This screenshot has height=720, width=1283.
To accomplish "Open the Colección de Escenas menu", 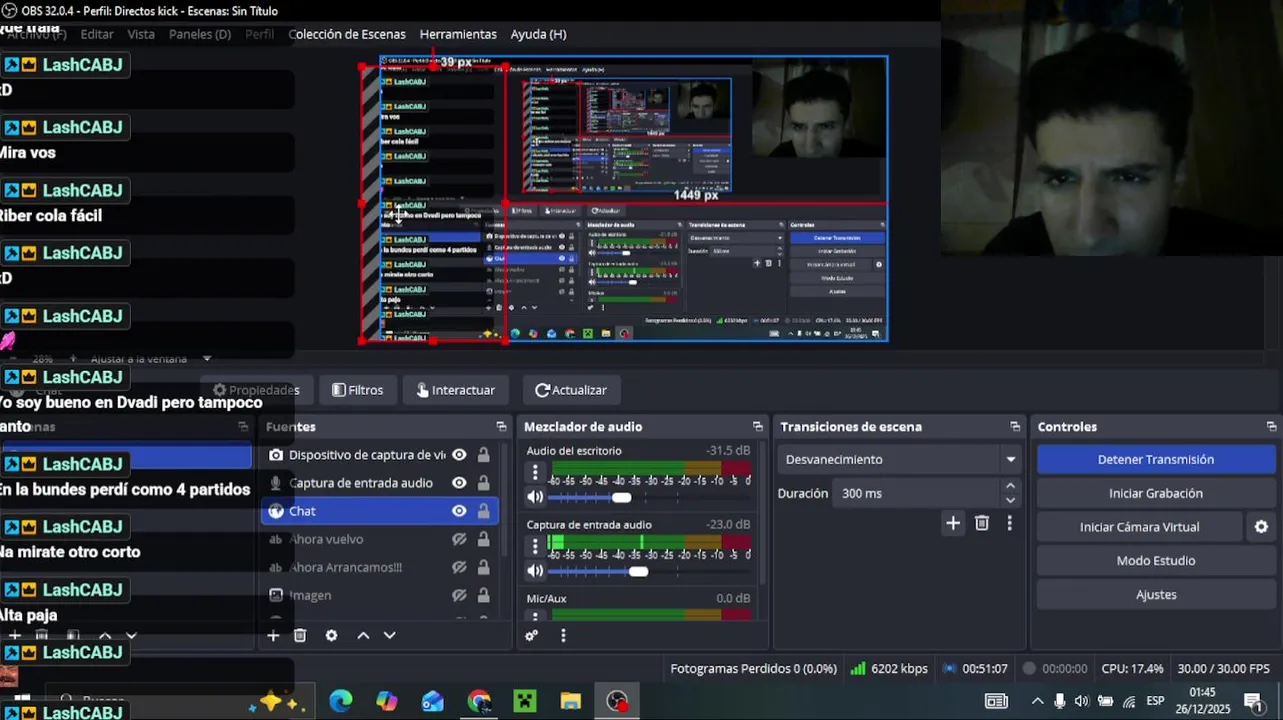I will pos(347,34).
